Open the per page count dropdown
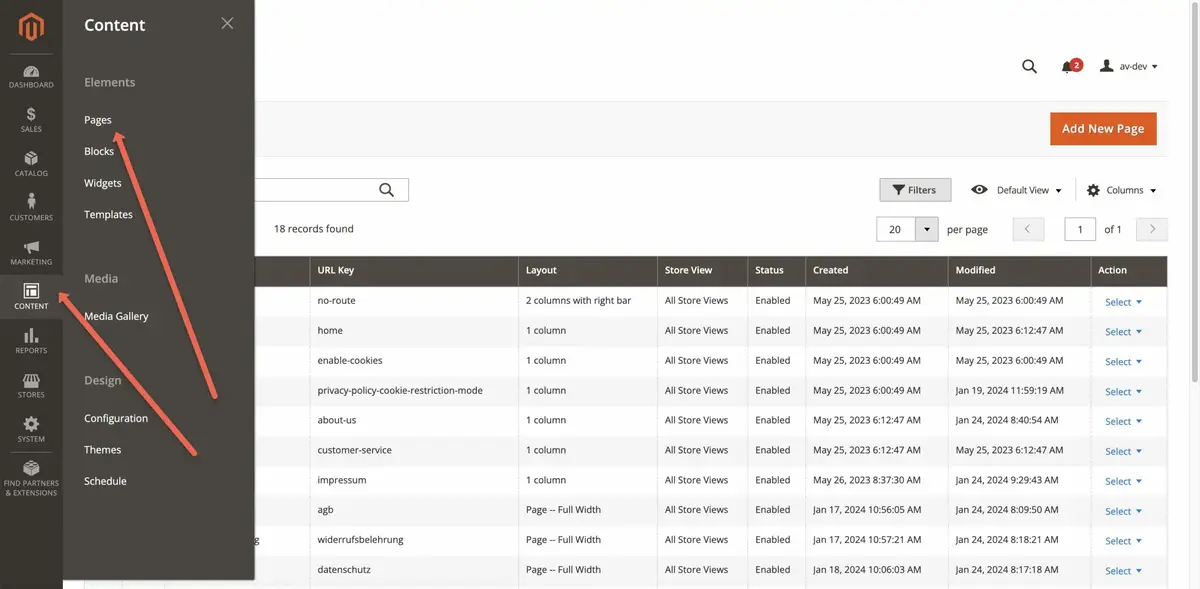 click(927, 229)
